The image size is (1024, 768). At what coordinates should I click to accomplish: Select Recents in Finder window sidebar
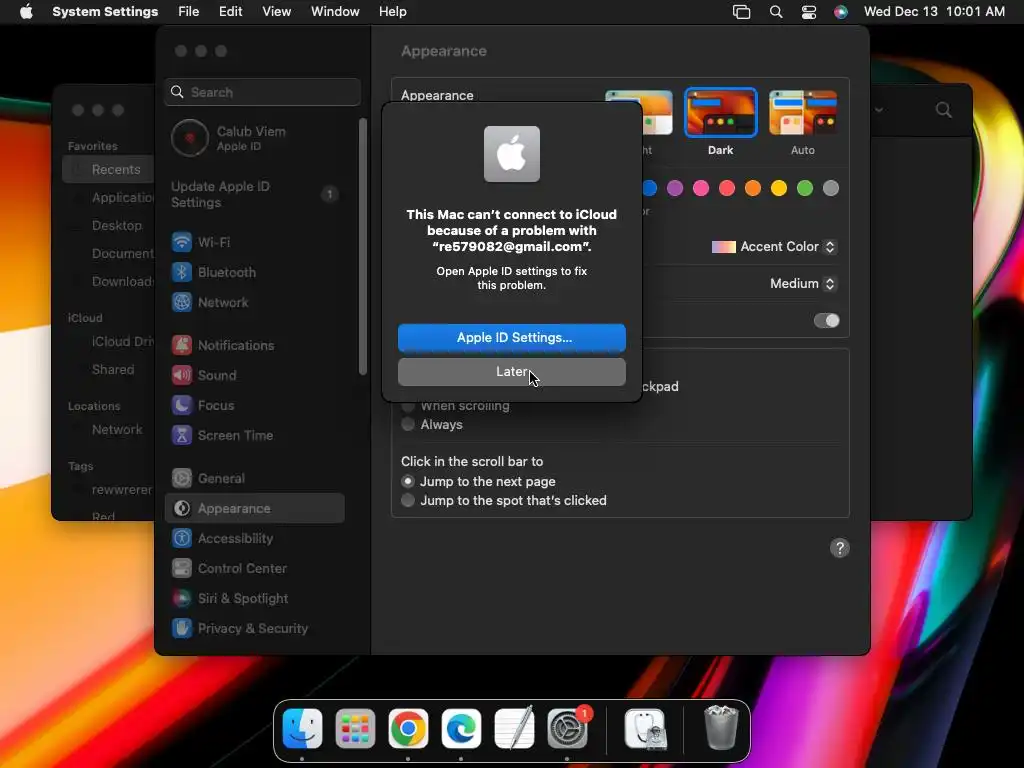[108, 170]
